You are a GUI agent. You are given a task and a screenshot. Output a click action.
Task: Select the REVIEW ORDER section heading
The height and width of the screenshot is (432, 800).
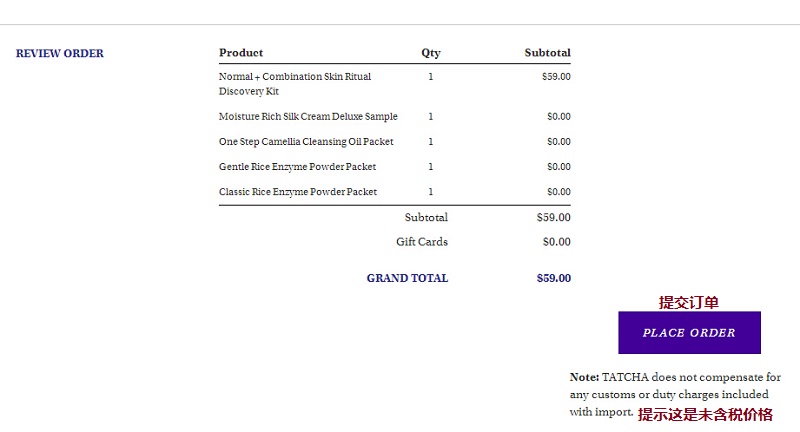point(60,54)
